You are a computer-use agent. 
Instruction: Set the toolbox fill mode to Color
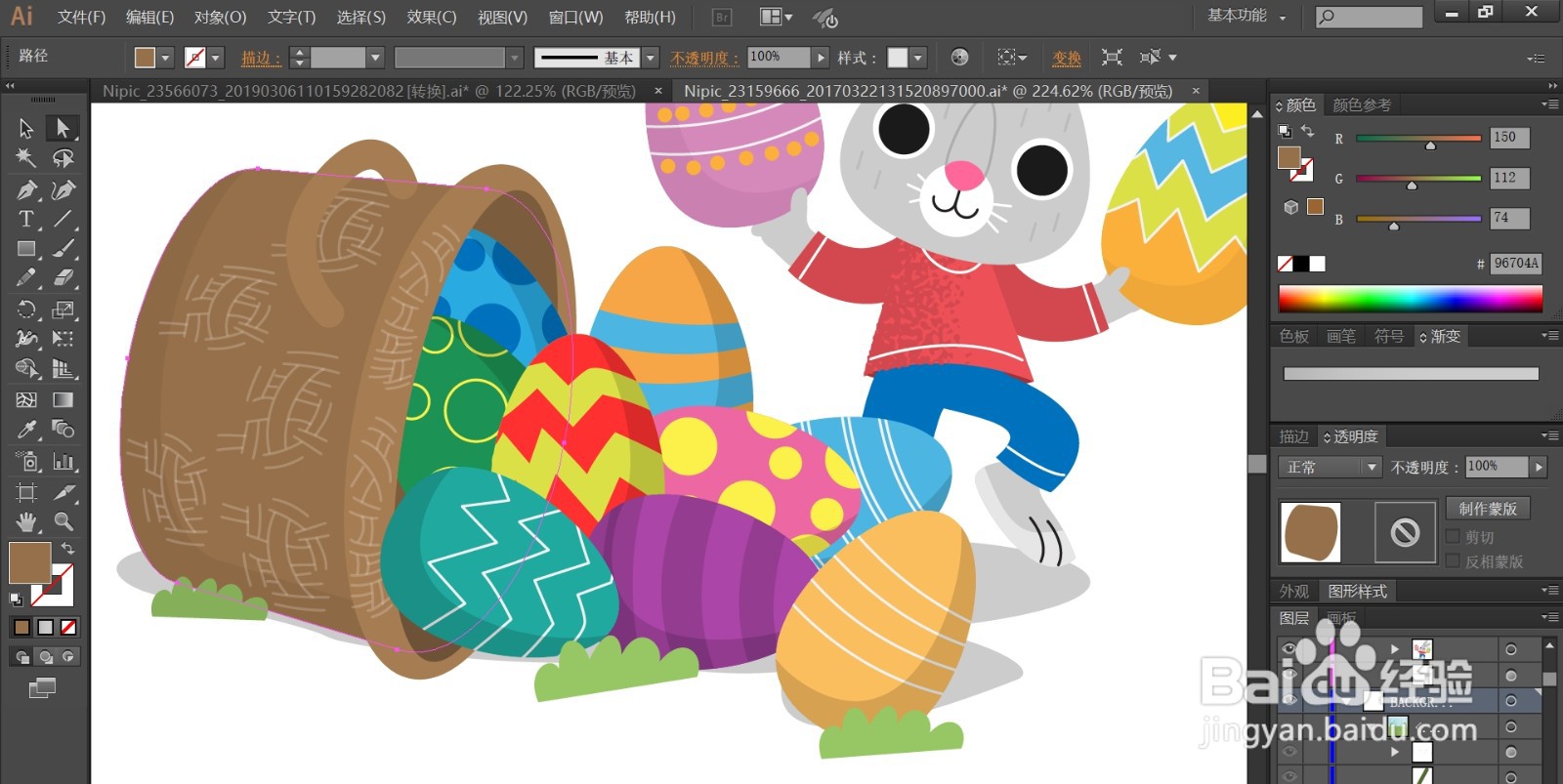[21, 627]
